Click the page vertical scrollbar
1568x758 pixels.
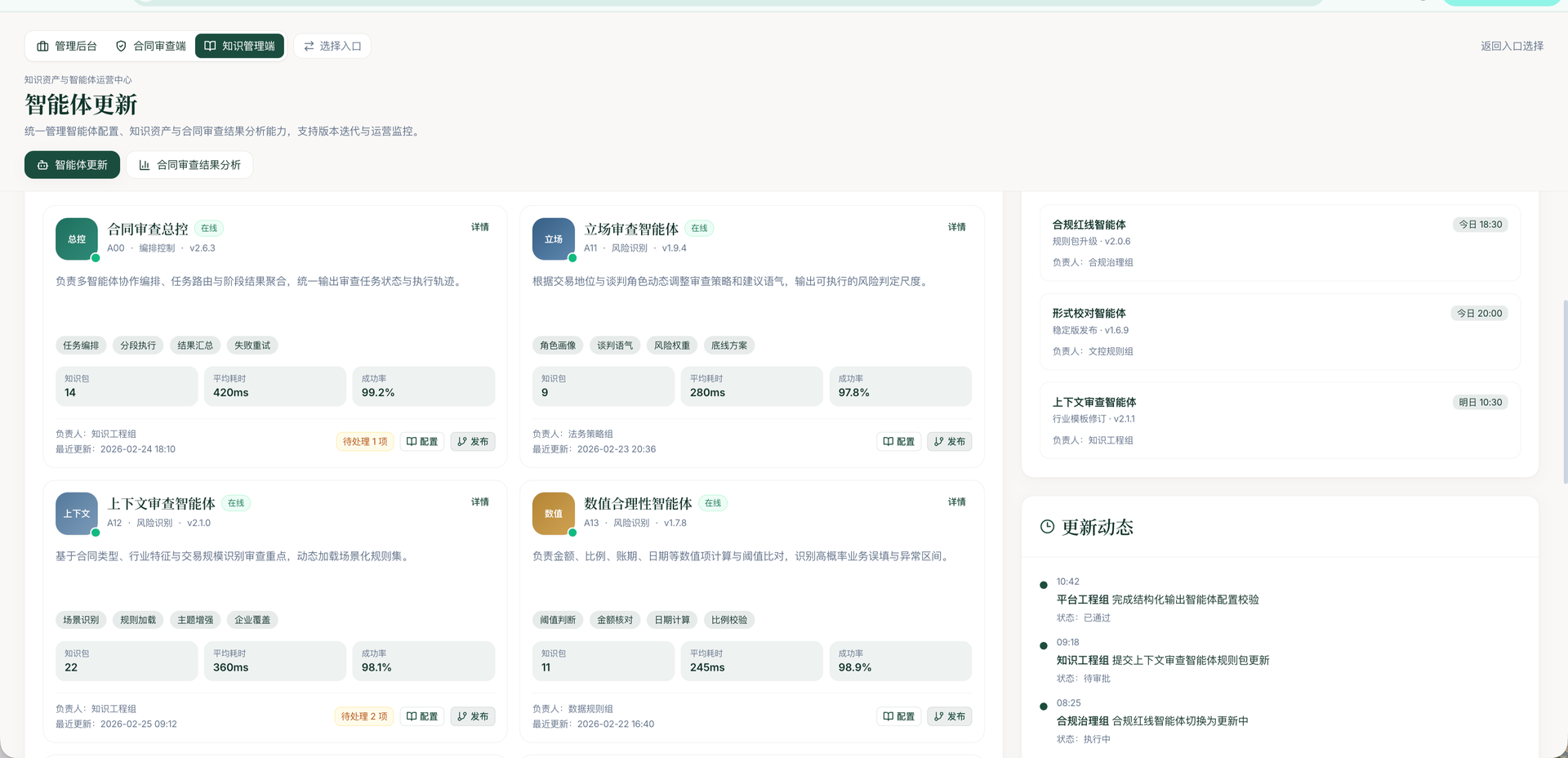(1565, 392)
